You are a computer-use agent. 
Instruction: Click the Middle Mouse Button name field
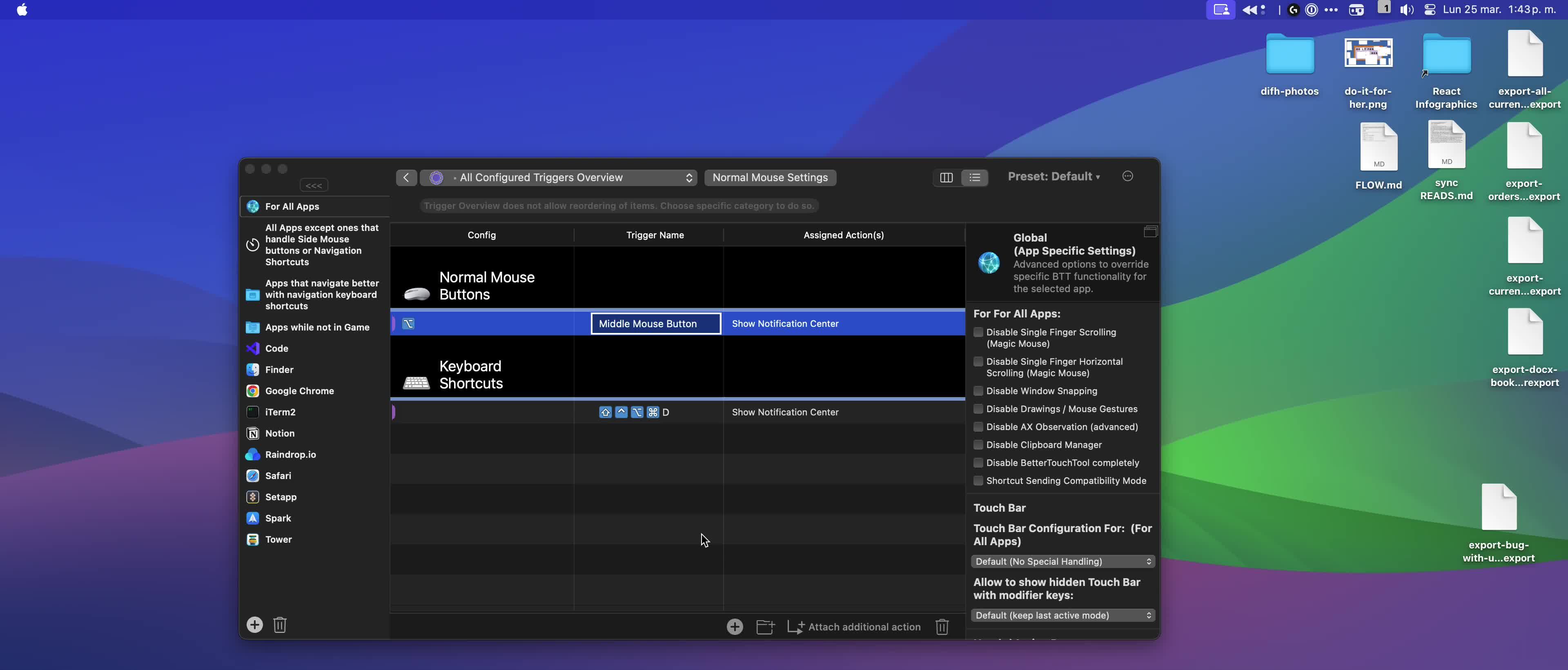click(x=655, y=324)
